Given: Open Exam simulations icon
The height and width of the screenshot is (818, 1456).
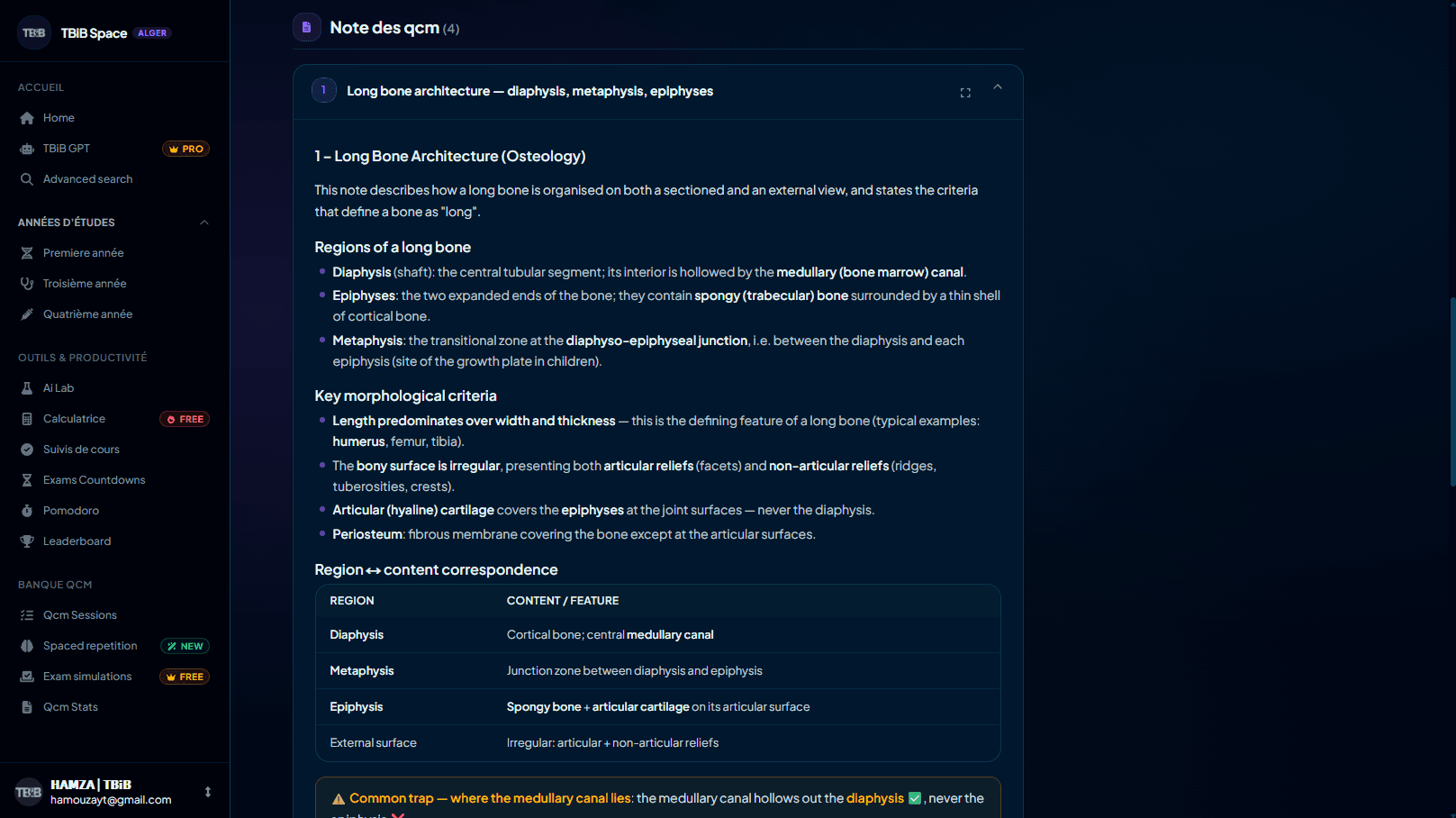Looking at the screenshot, I should coord(27,677).
